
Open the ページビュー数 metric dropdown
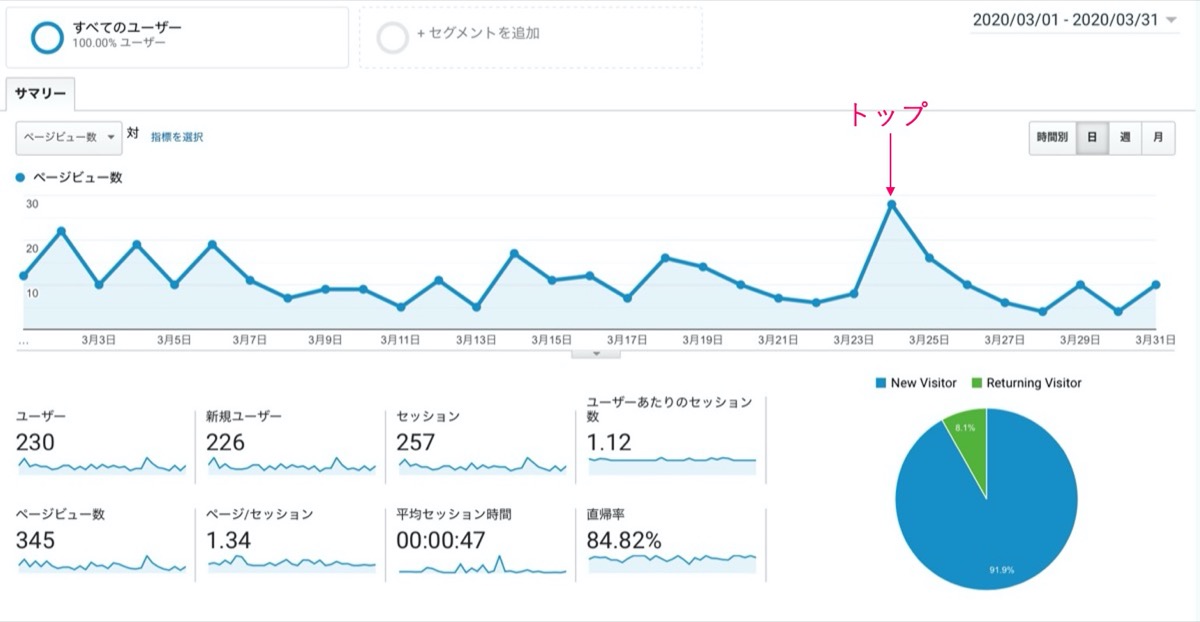(x=69, y=137)
